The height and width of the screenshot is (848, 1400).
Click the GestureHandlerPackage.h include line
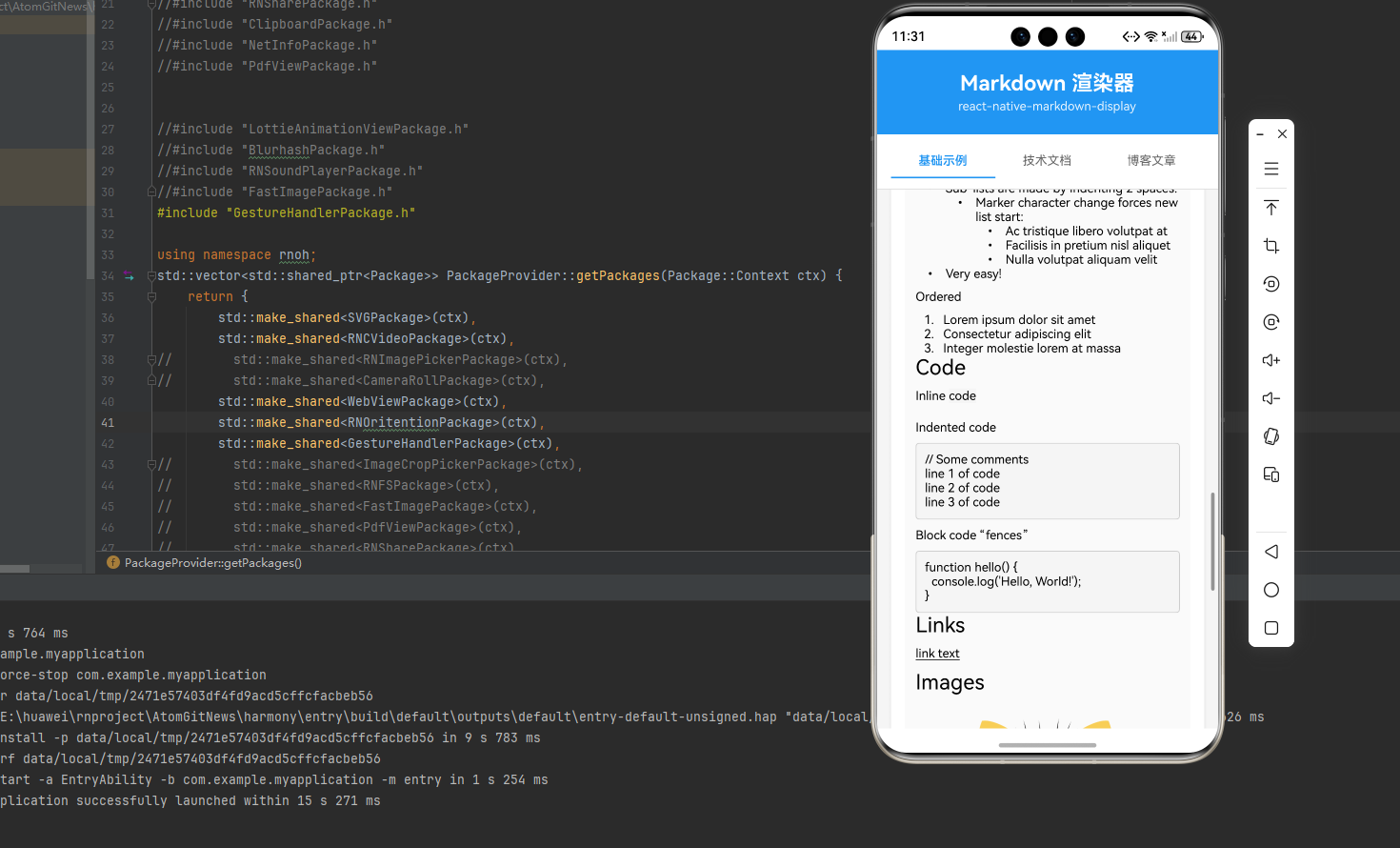click(287, 213)
